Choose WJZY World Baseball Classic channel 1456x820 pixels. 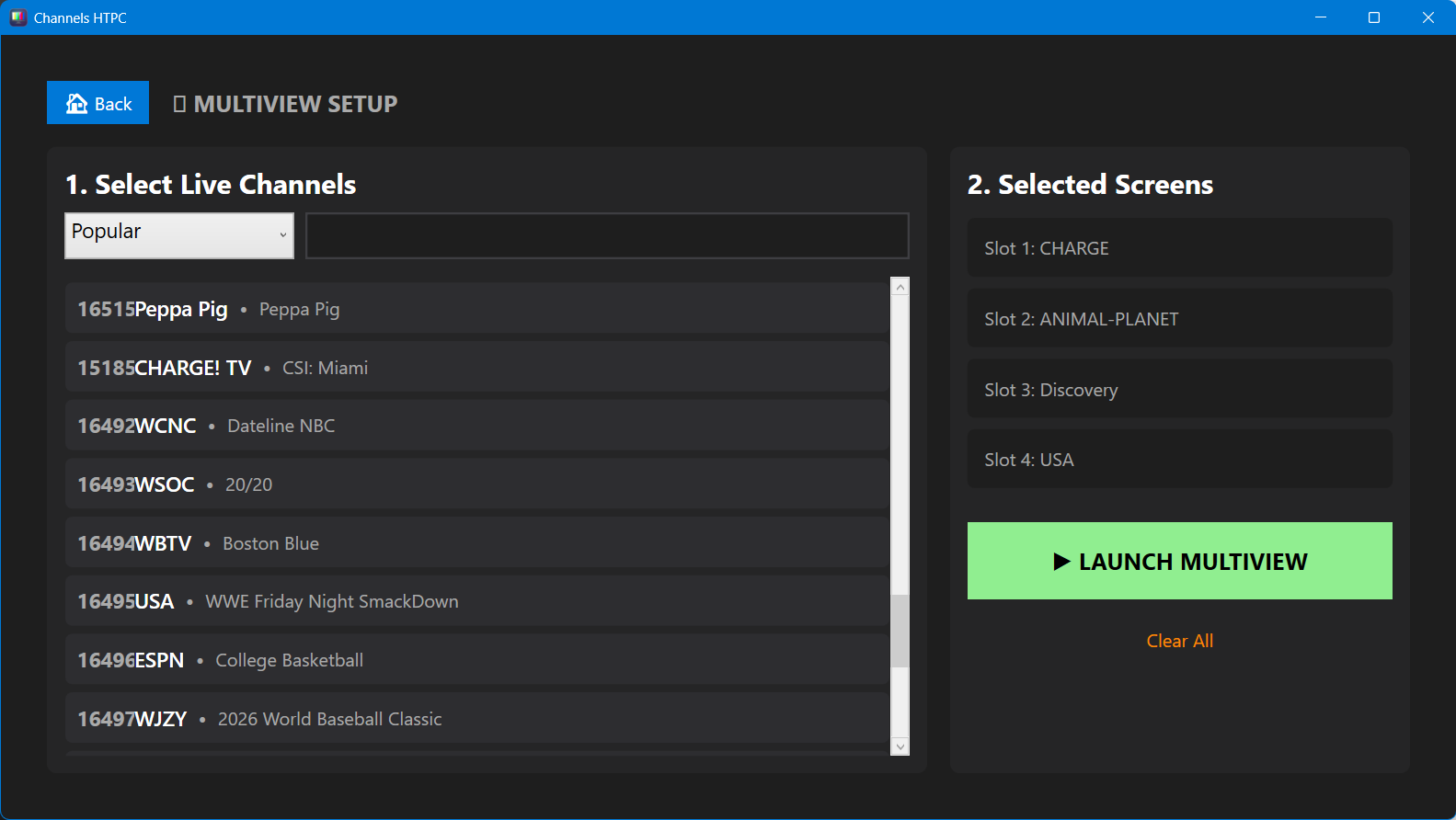pyautogui.click(x=476, y=719)
